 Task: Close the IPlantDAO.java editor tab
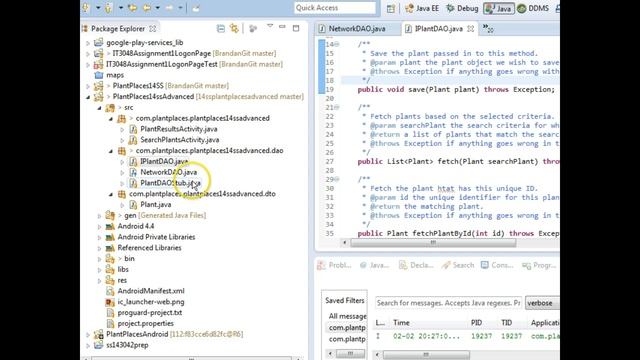(x=471, y=29)
